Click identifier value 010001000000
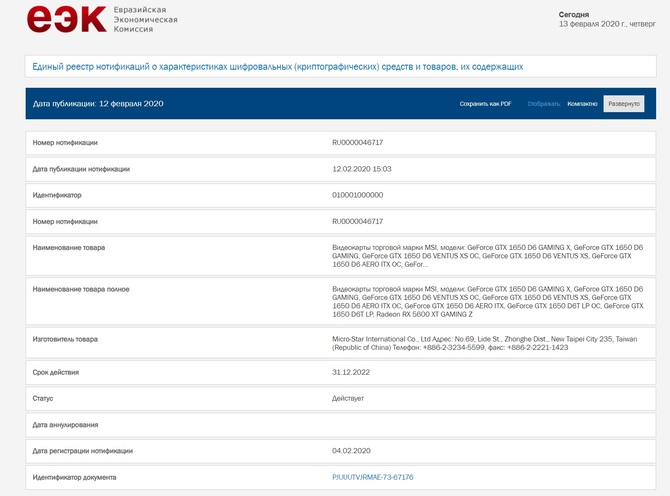670x496 pixels. coord(358,195)
